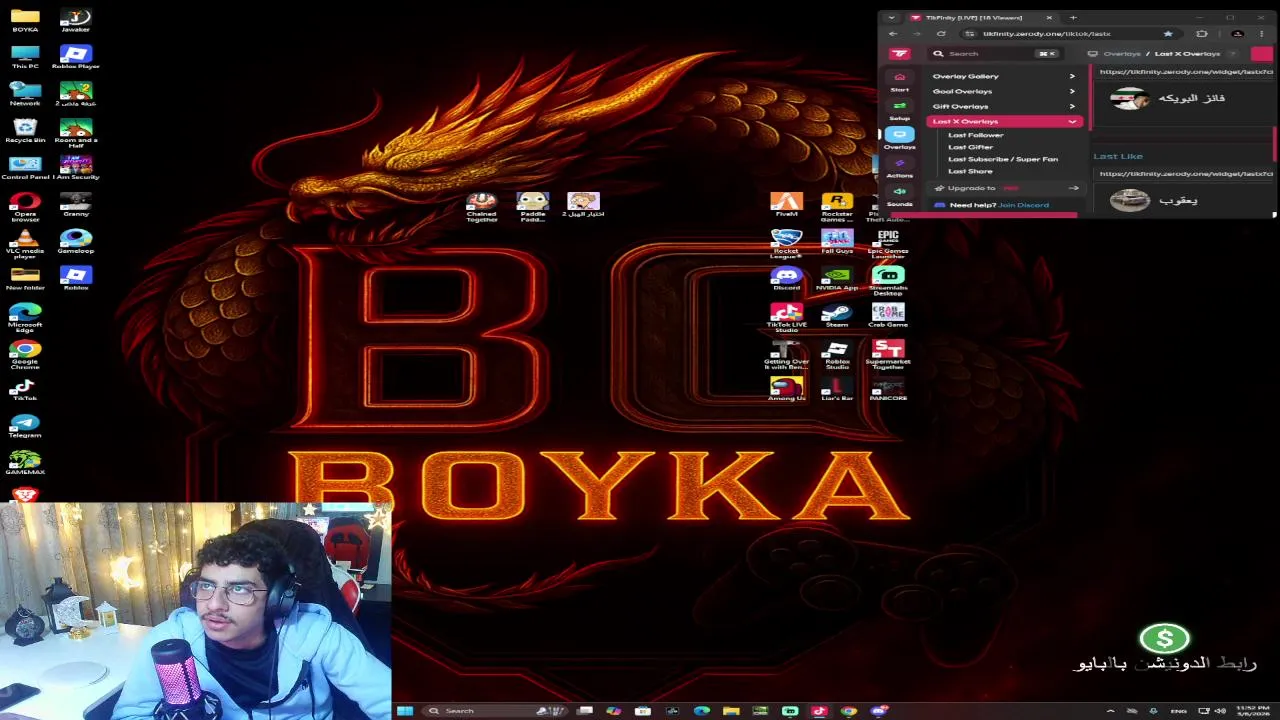Open the Setup section in TikFinity sidebar

pyautogui.click(x=899, y=110)
